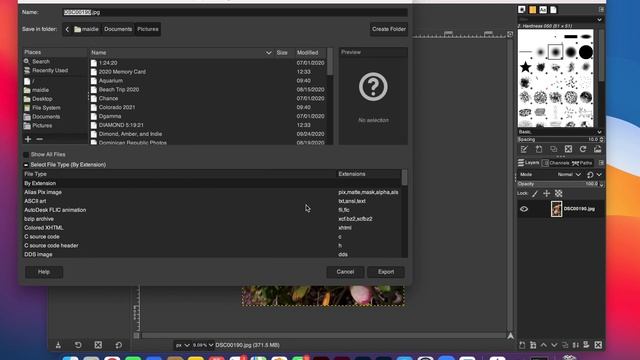Click the remove bookmark minus icon
Image resolution: width=640 pixels, height=360 pixels.
[39, 139]
